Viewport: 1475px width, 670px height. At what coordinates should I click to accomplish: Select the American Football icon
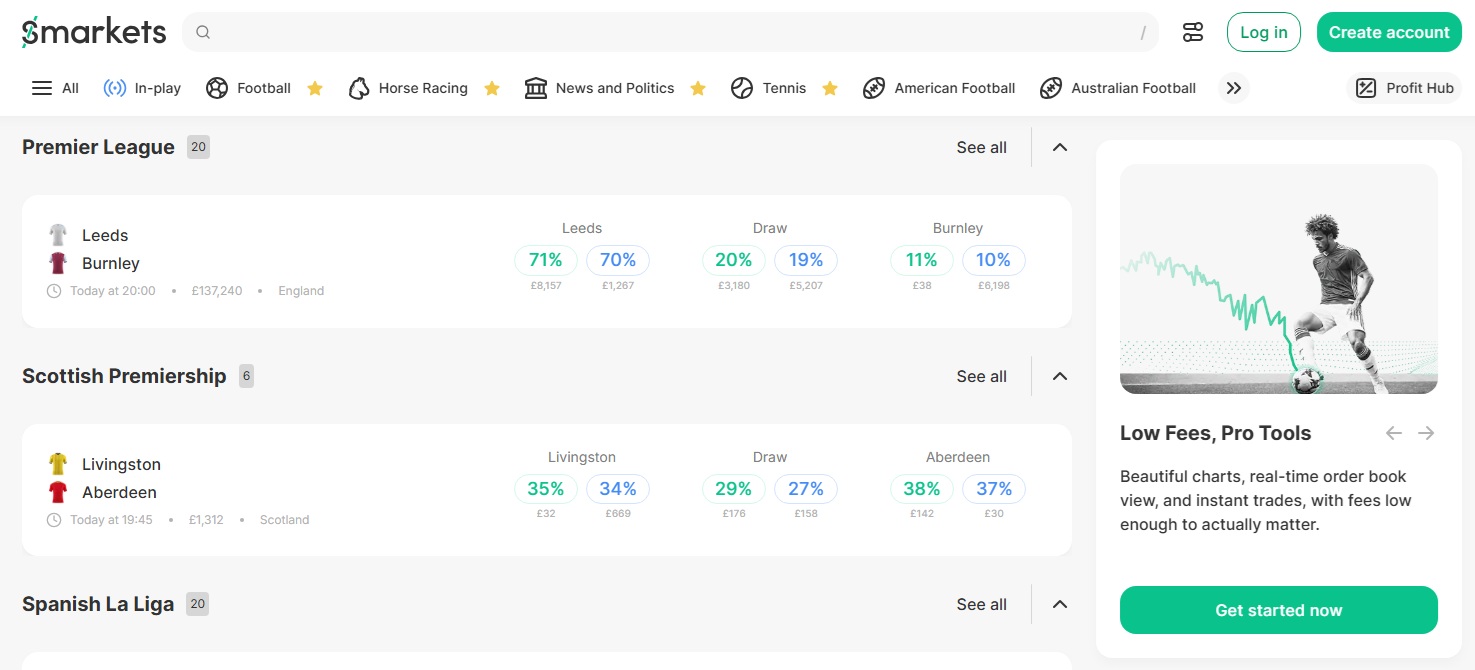874,88
